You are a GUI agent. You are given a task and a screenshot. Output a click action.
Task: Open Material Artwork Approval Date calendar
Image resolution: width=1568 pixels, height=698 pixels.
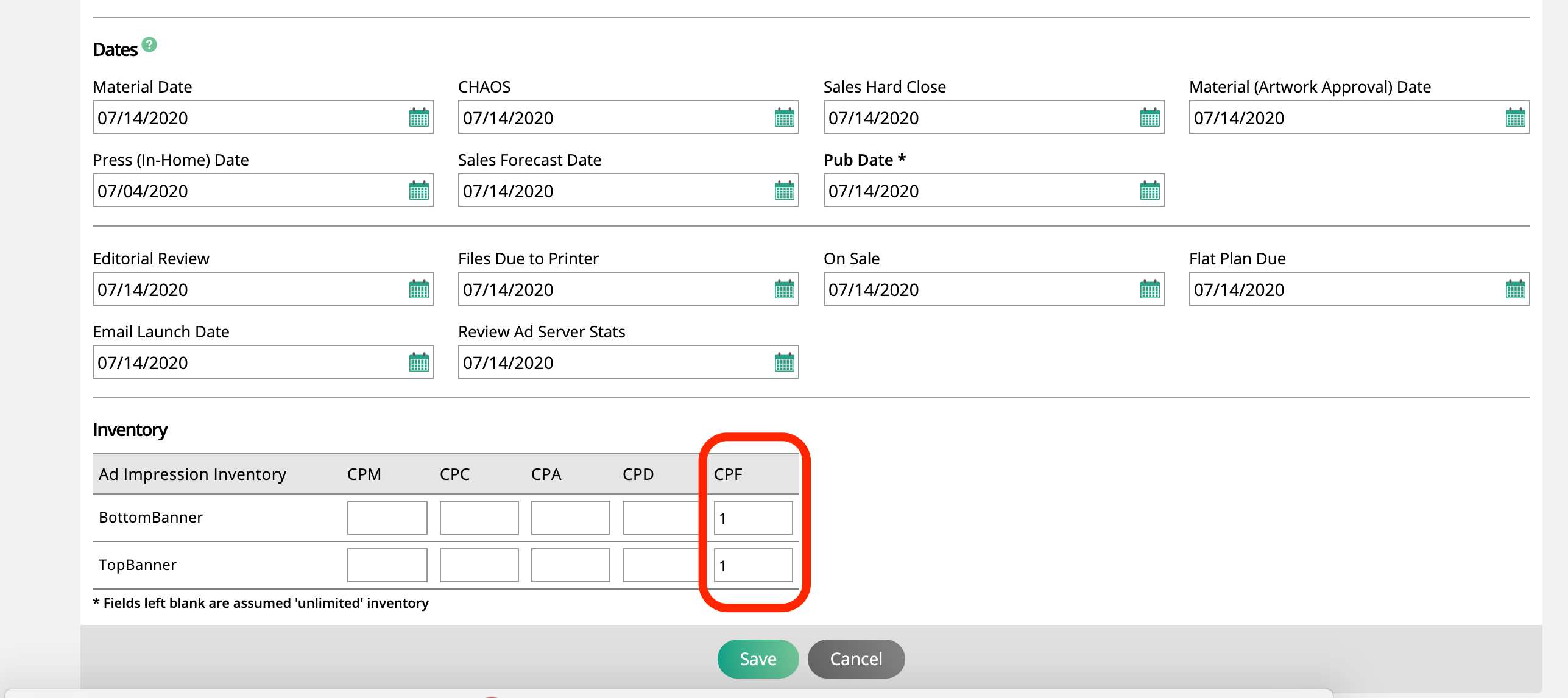tap(1515, 118)
